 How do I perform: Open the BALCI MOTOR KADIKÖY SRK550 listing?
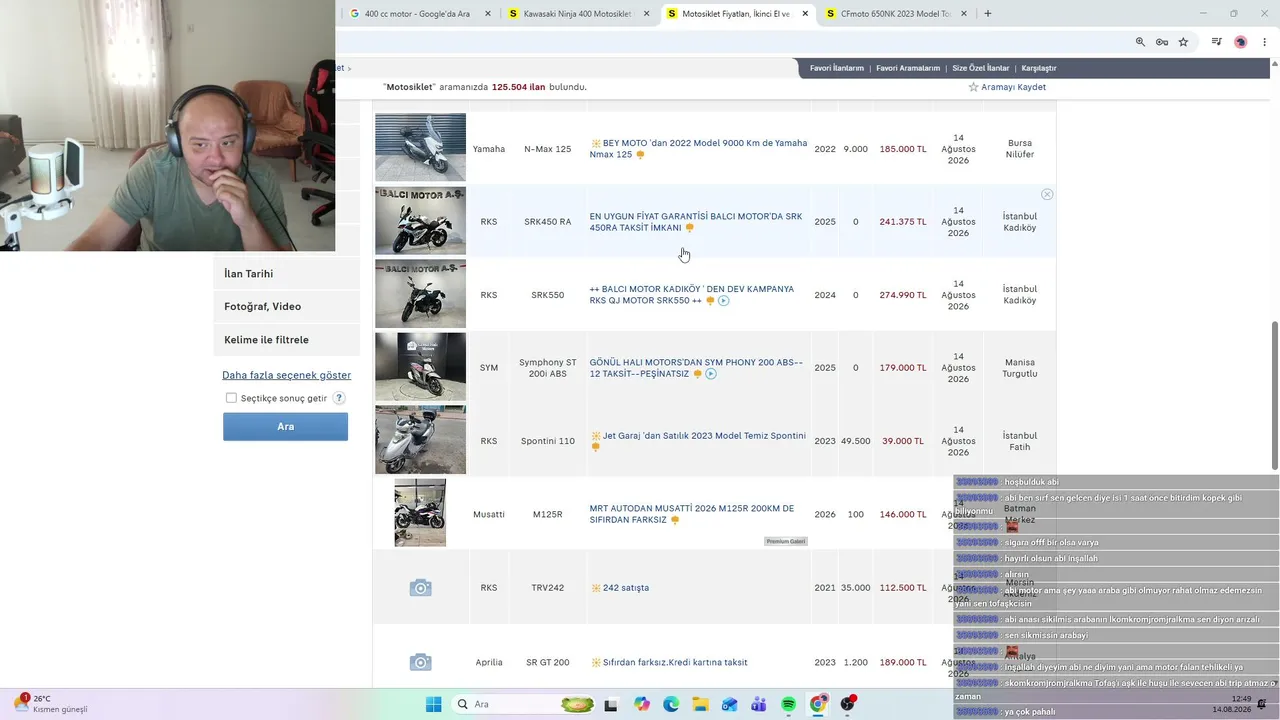coord(692,295)
